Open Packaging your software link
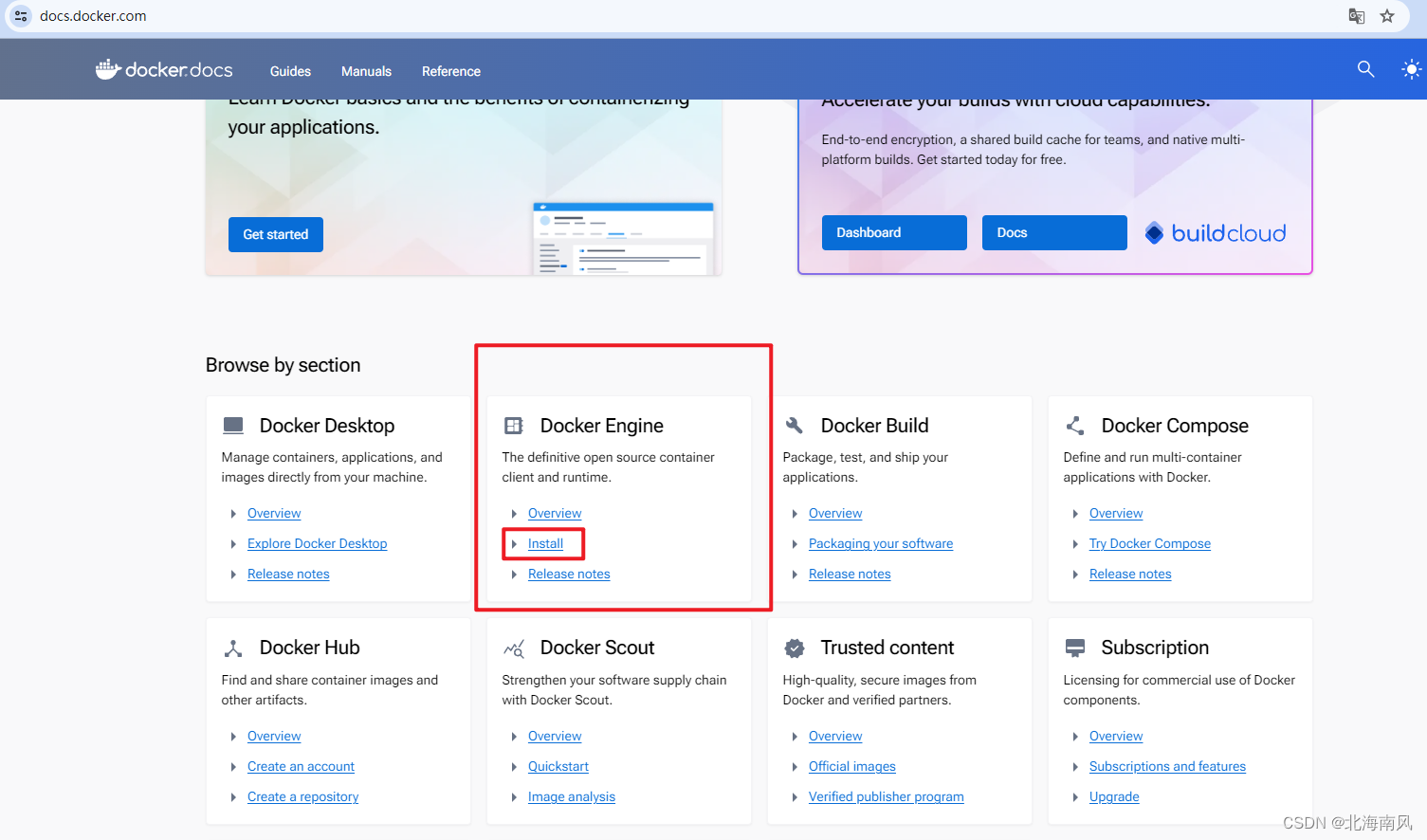1427x840 pixels. pos(881,543)
